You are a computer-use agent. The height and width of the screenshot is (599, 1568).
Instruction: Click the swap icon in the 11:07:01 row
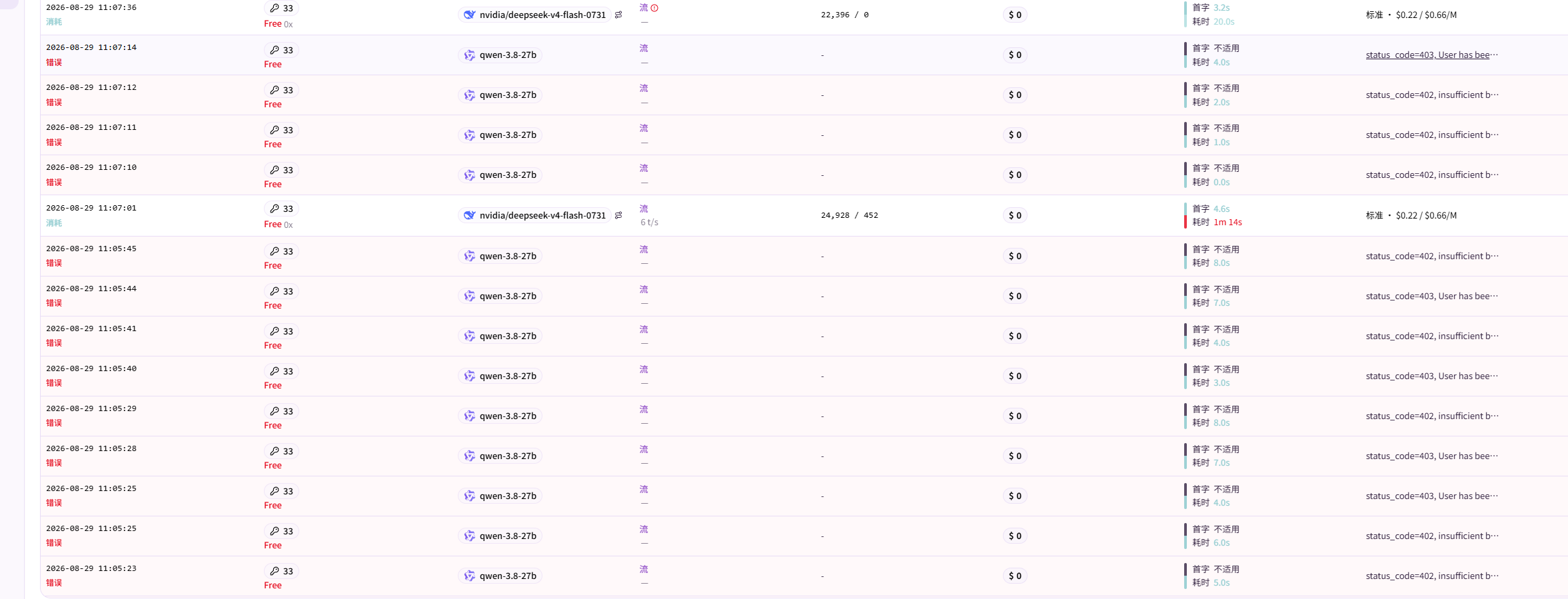pyautogui.click(x=618, y=215)
